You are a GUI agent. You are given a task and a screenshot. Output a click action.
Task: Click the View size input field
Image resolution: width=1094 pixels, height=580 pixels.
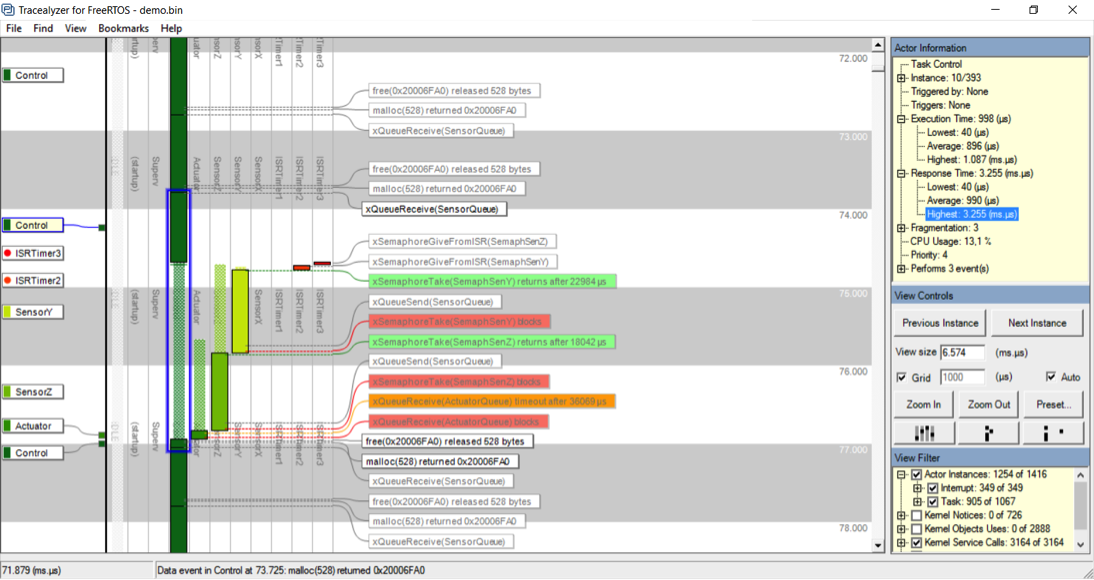(962, 352)
